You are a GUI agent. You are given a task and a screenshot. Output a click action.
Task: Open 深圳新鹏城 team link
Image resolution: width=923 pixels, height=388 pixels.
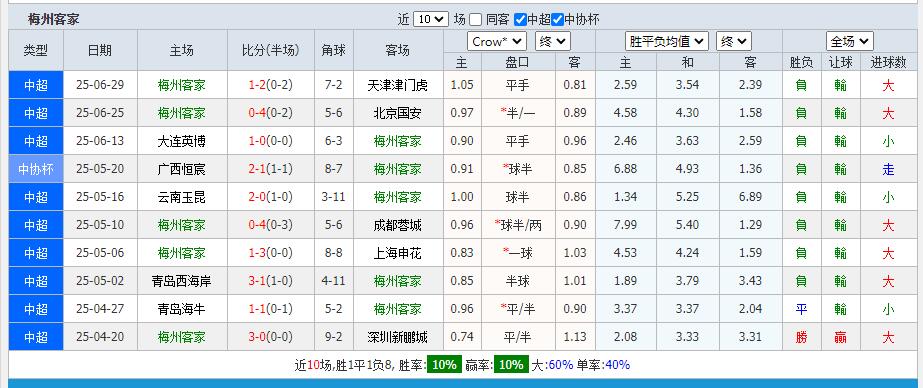pos(397,337)
